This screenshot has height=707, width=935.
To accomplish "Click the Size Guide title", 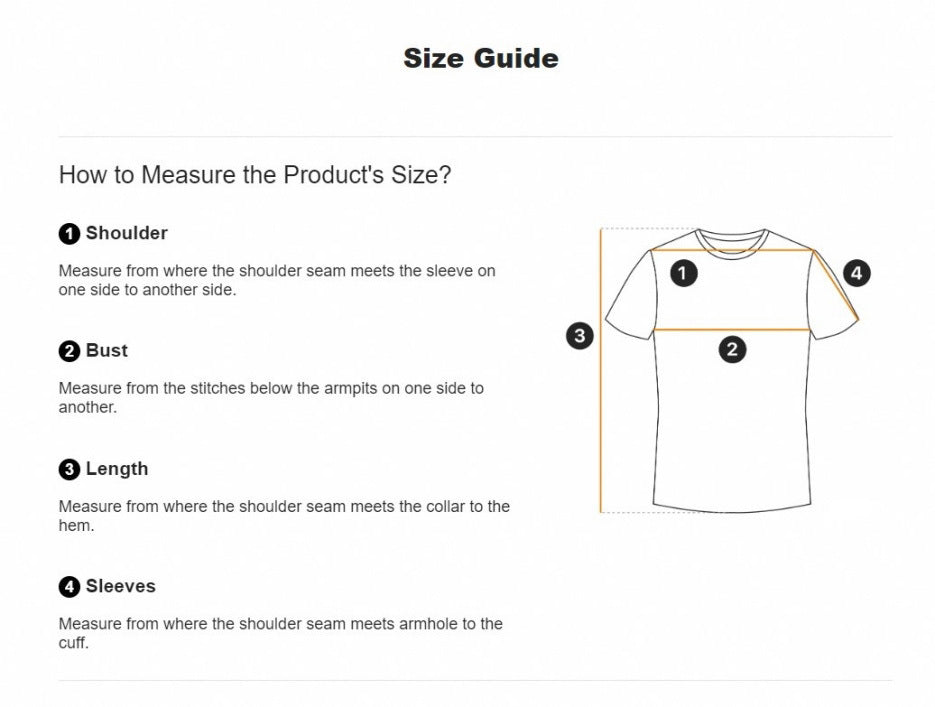I will 480,58.
